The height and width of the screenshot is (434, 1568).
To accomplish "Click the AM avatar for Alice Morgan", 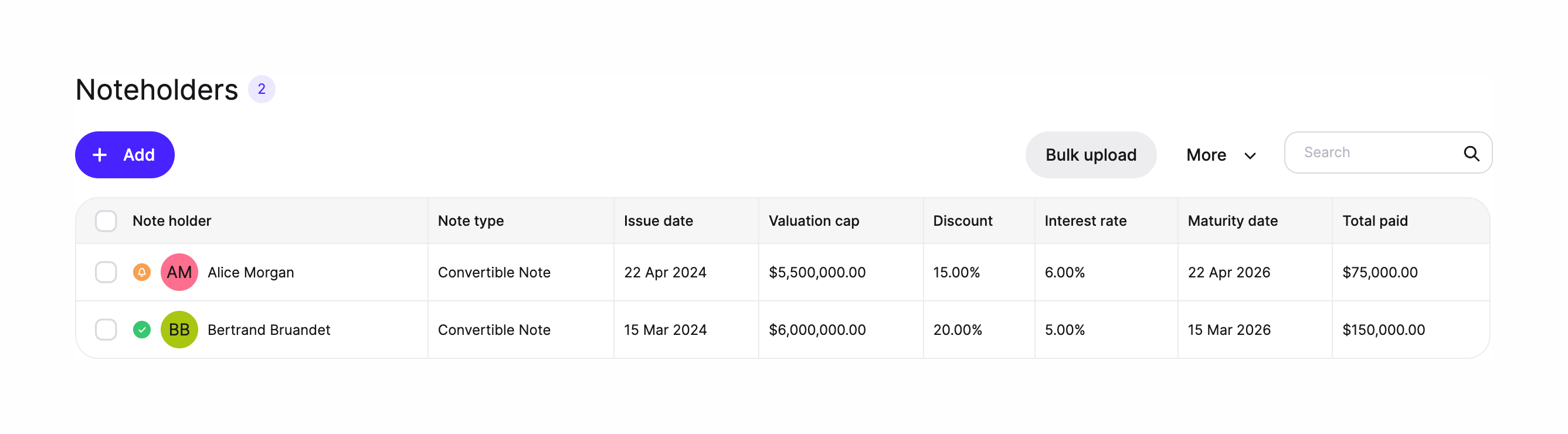I will tap(179, 272).
